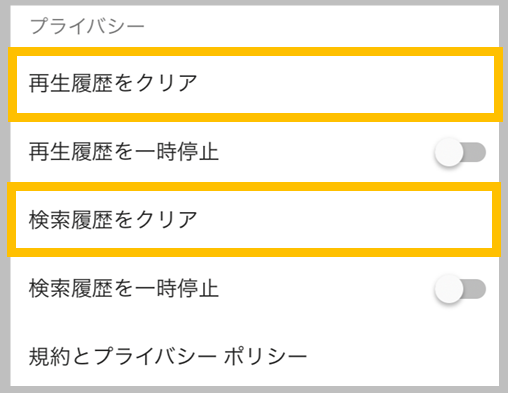Click the word 規約 in the bottom row
Viewport: 508px width, 393px height.
coord(49,356)
